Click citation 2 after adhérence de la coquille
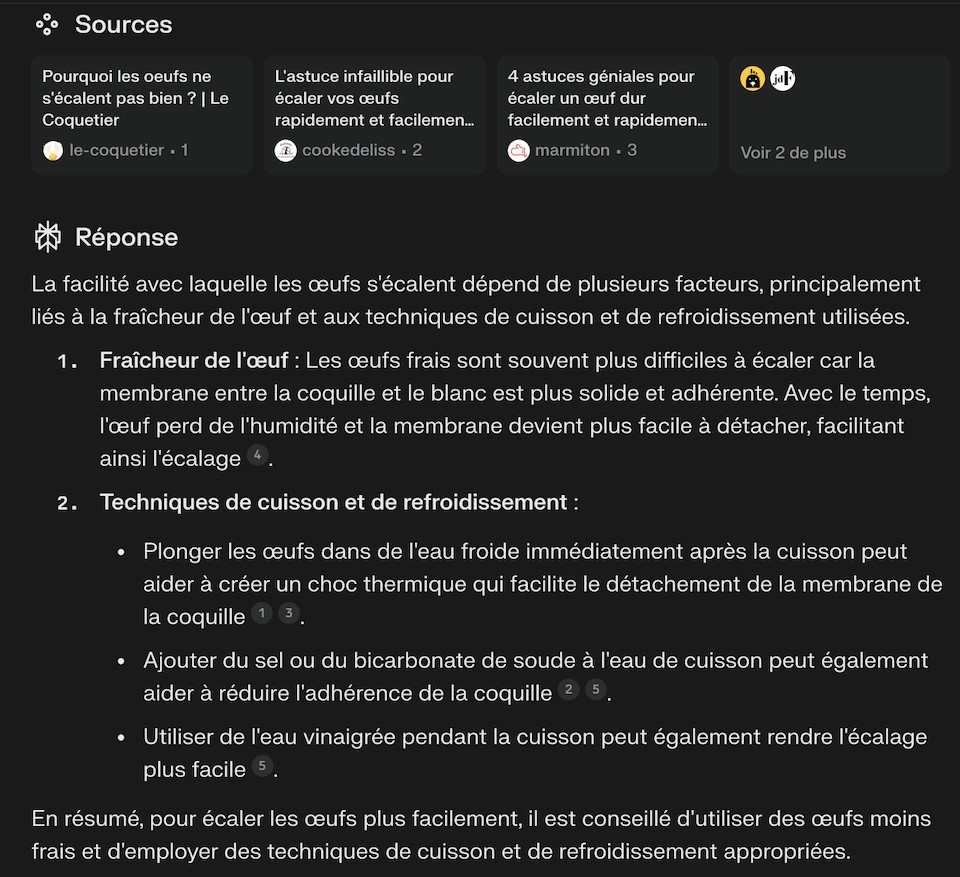 tap(569, 690)
